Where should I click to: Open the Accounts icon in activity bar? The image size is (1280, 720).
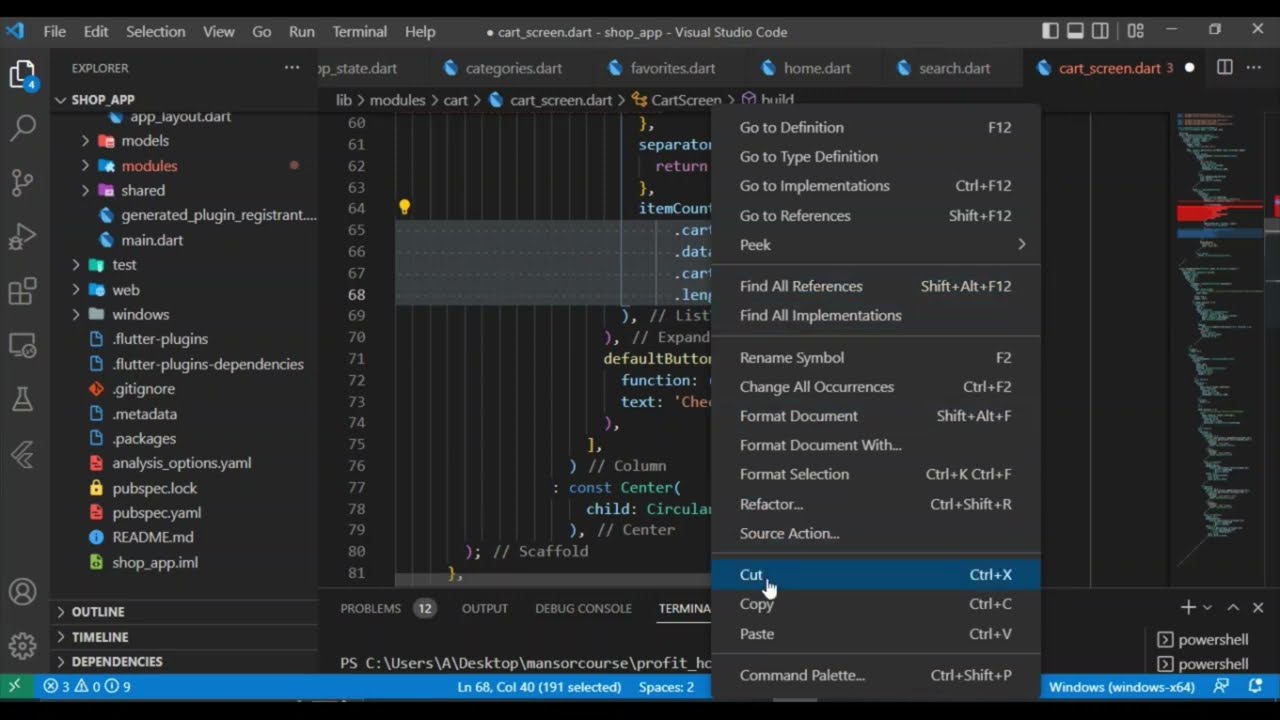pyautogui.click(x=22, y=592)
